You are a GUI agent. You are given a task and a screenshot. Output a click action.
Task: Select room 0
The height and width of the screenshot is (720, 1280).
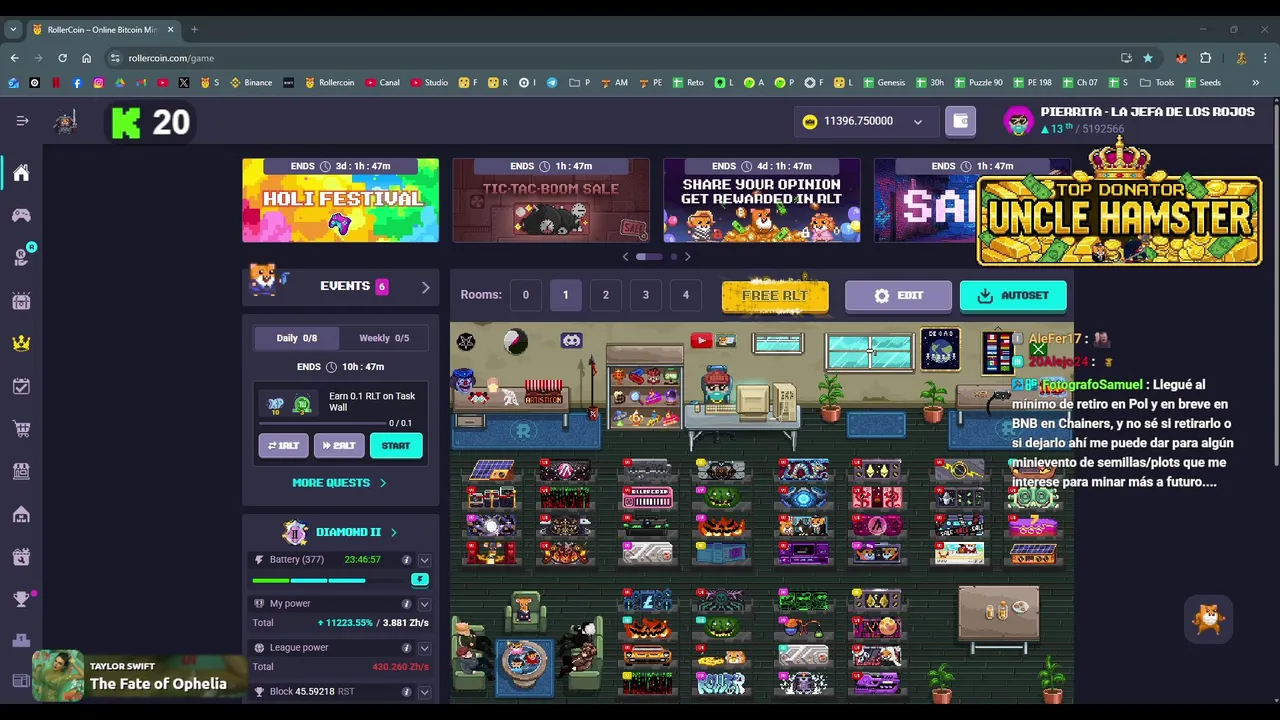pos(525,295)
